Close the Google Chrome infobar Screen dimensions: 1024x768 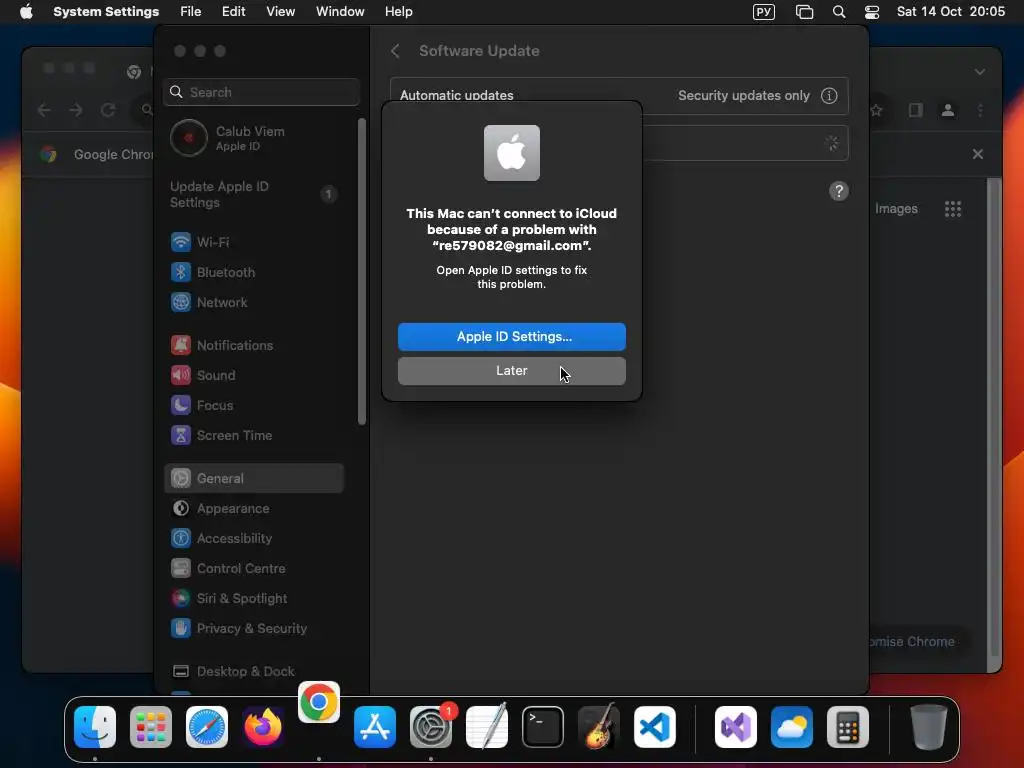pyautogui.click(x=978, y=154)
